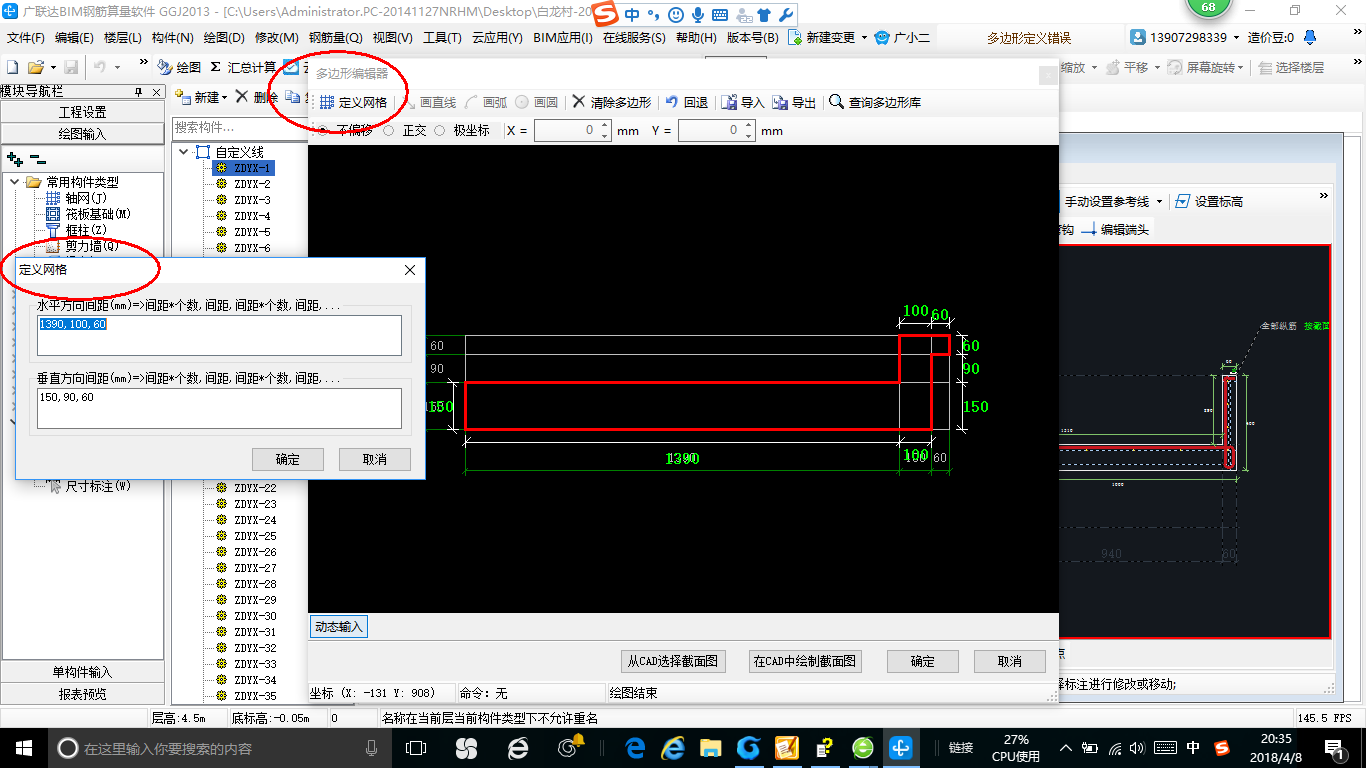1366x768 pixels.
Task: Click the 设置标高 elevation icon
Action: tap(1182, 201)
